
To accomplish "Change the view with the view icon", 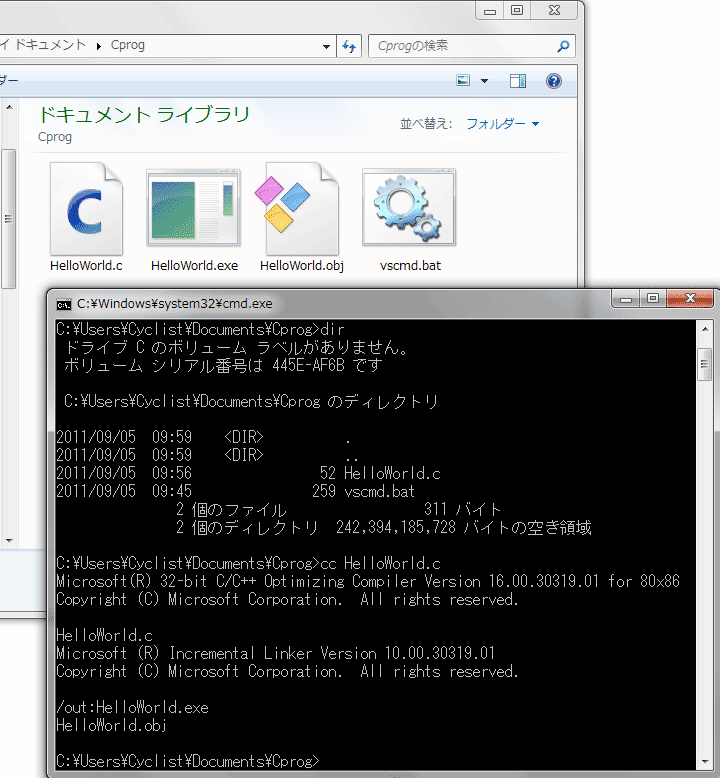I will pyautogui.click(x=463, y=80).
